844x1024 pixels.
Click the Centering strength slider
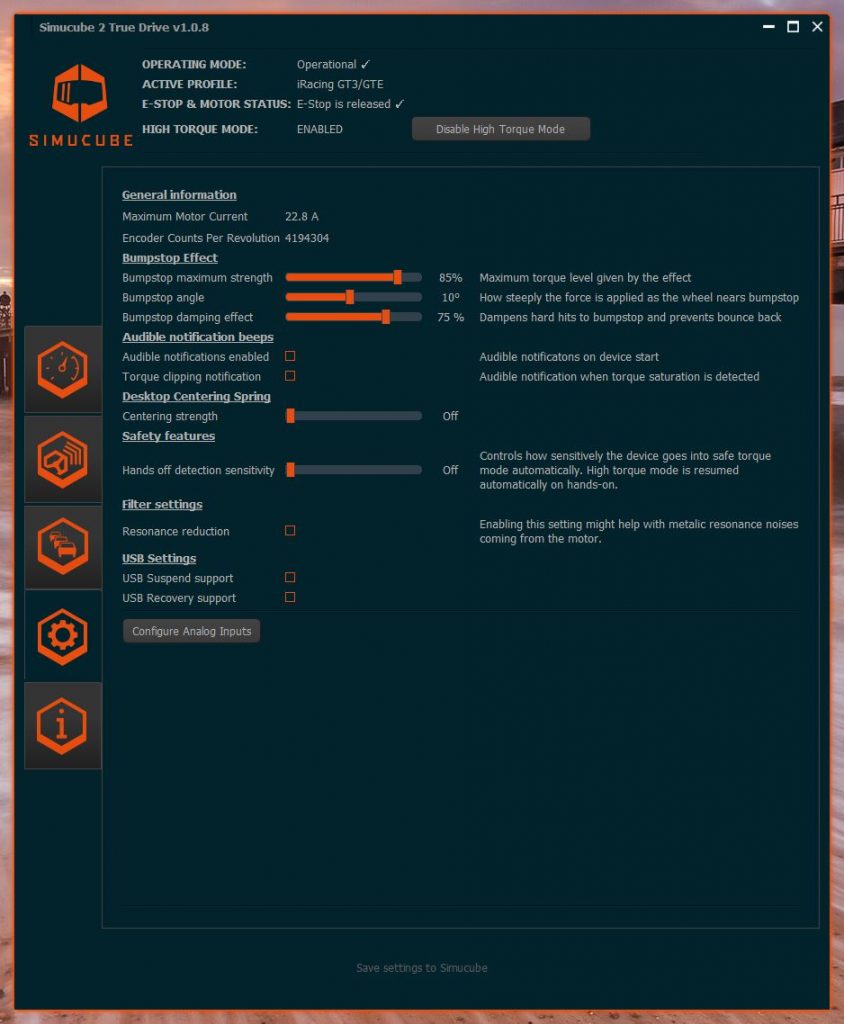click(x=353, y=416)
